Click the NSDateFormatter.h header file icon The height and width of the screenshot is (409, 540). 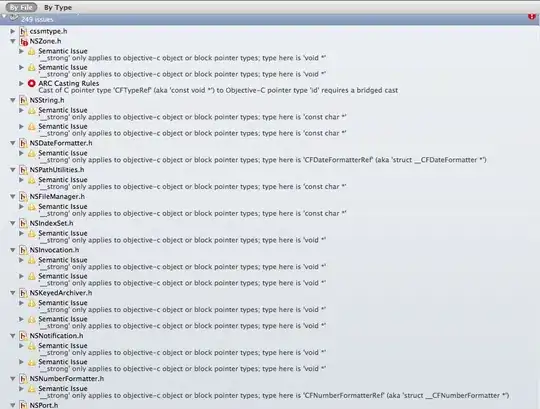tap(23, 143)
